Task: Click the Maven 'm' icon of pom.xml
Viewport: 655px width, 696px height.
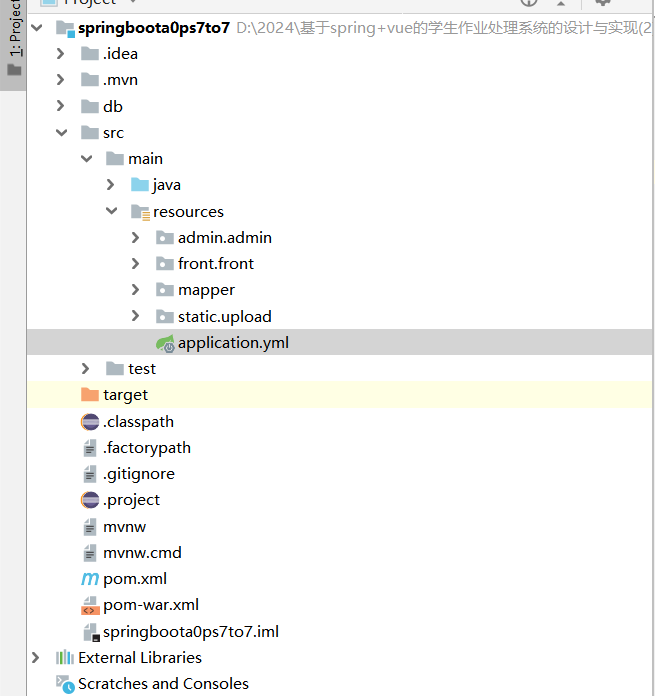Action: pos(89,579)
